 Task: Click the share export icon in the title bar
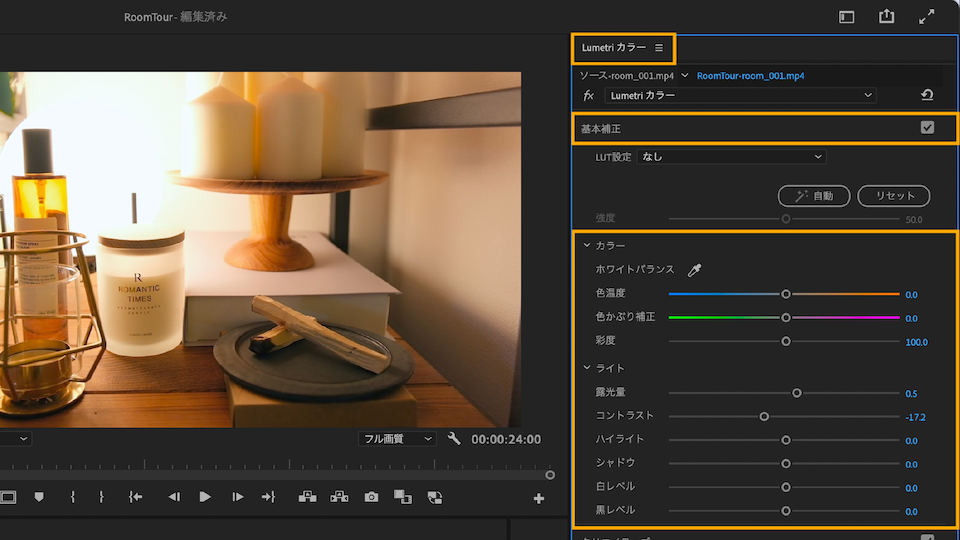click(x=887, y=16)
